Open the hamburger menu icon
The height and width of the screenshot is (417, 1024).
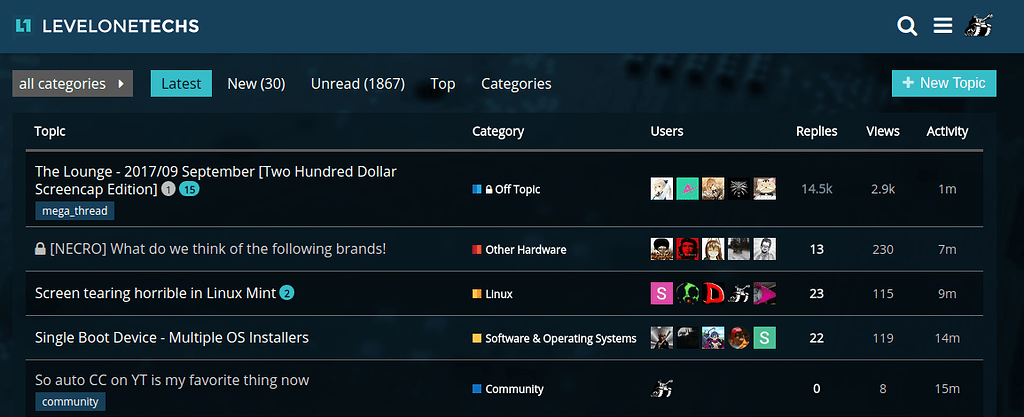click(x=942, y=25)
